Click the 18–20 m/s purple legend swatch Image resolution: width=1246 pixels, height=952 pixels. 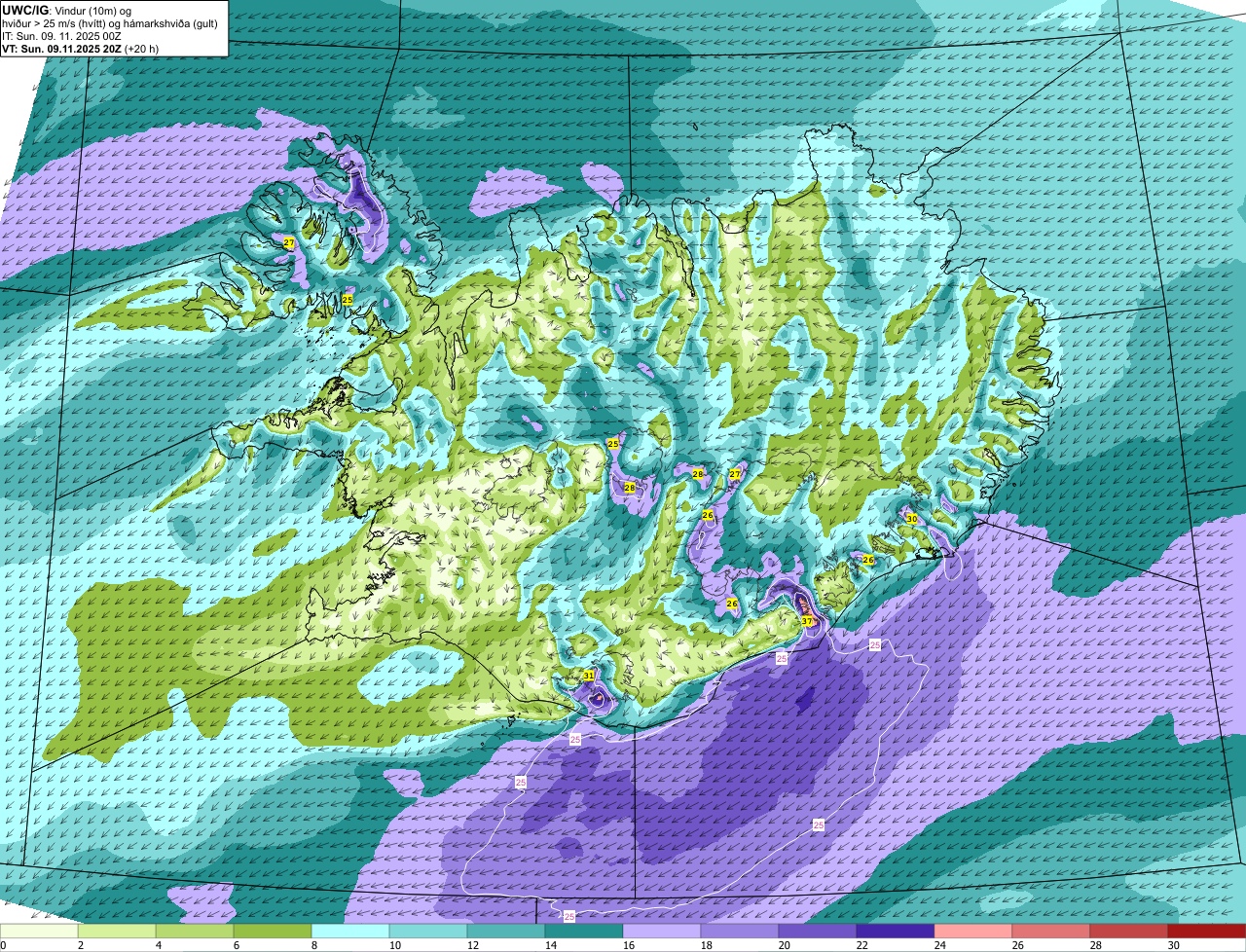[740, 932]
